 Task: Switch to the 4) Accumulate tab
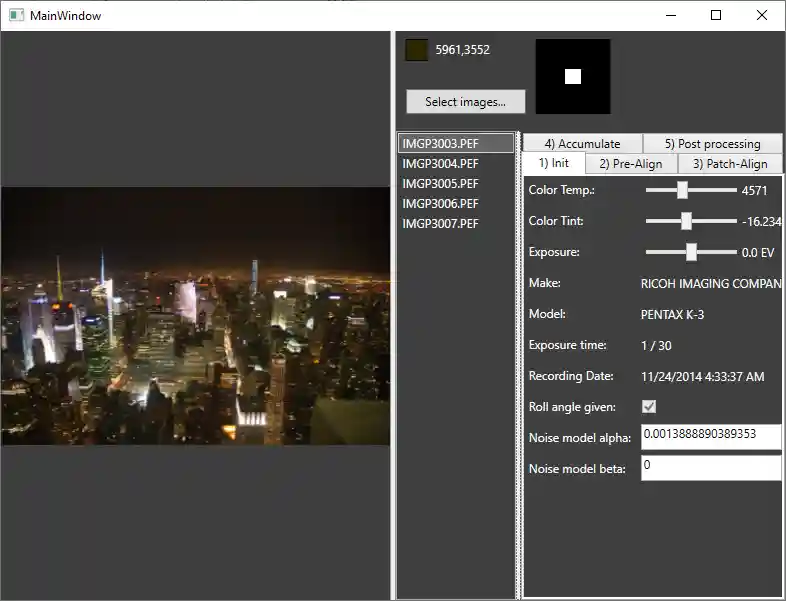point(582,144)
